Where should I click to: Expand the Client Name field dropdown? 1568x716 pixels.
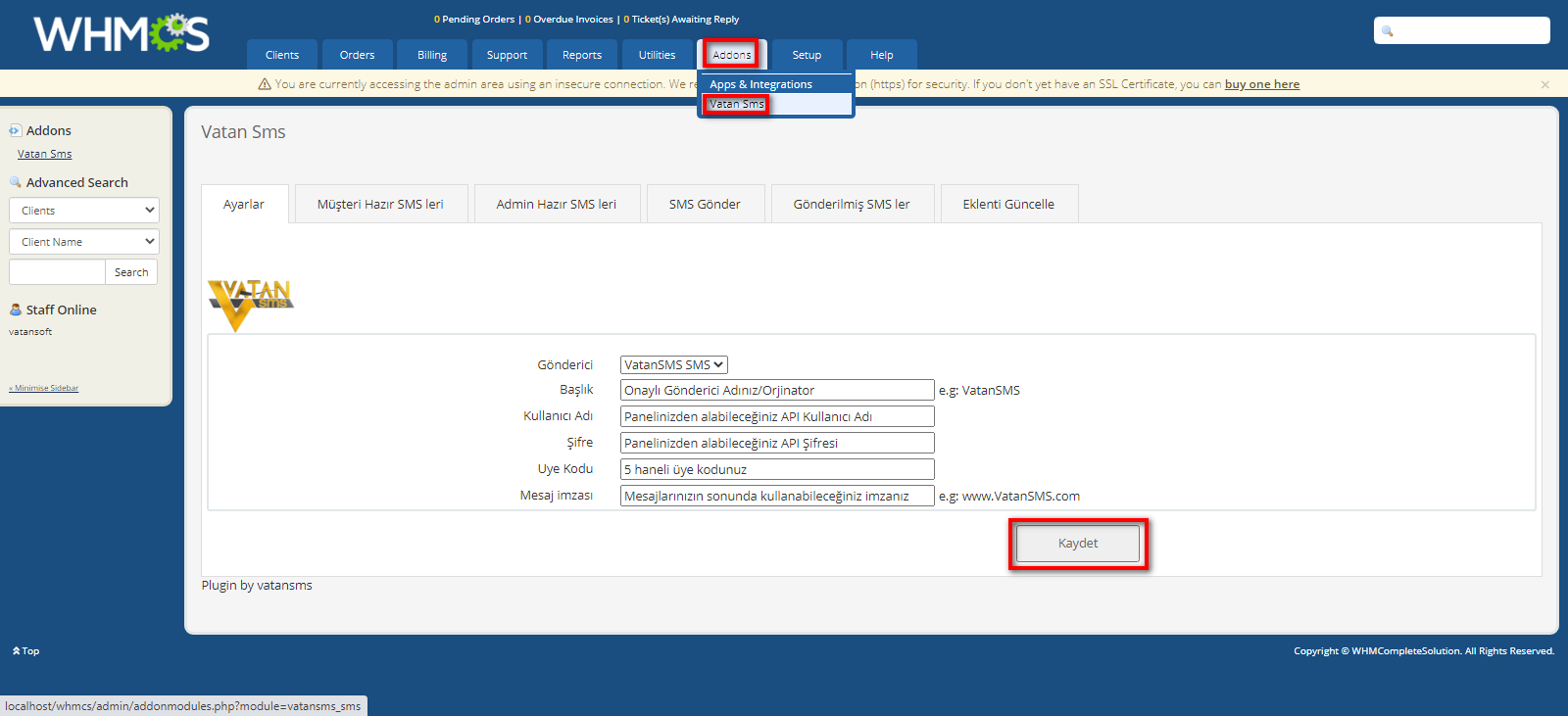84,242
